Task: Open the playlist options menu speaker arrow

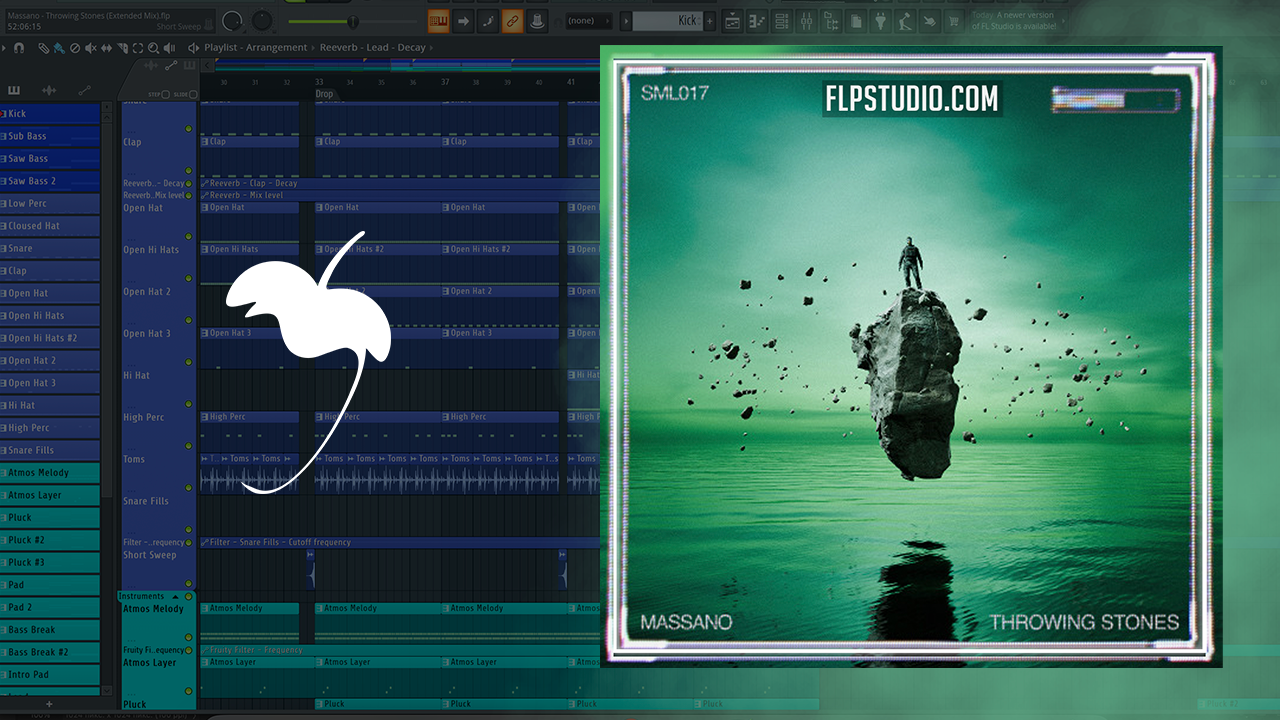Action: 193,48
